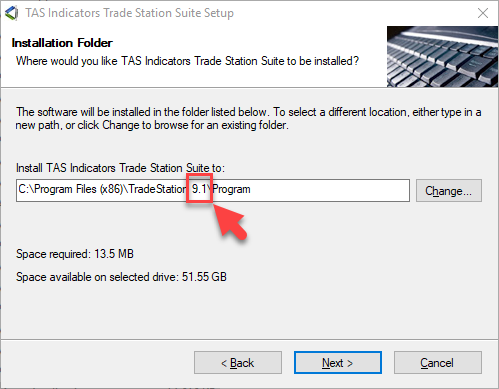
Task: Click the Installation Folder heading
Action: (x=62, y=43)
